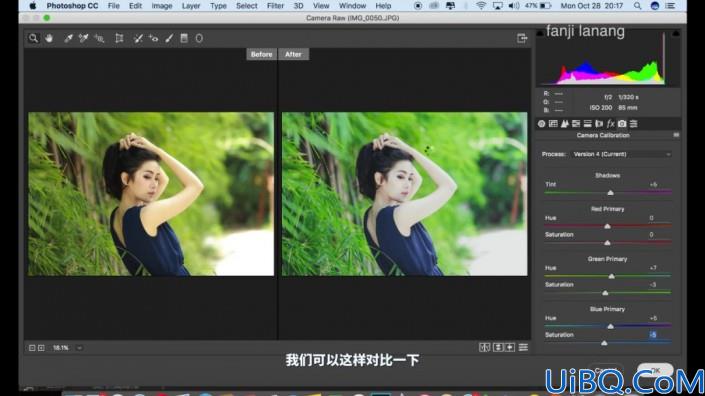The image size is (705, 396).
Task: Select the Spot Removal tool
Action: click(x=138, y=38)
